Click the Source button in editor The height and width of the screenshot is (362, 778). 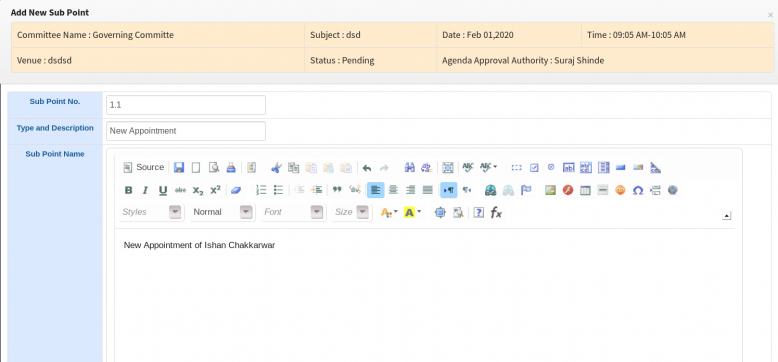click(x=143, y=168)
